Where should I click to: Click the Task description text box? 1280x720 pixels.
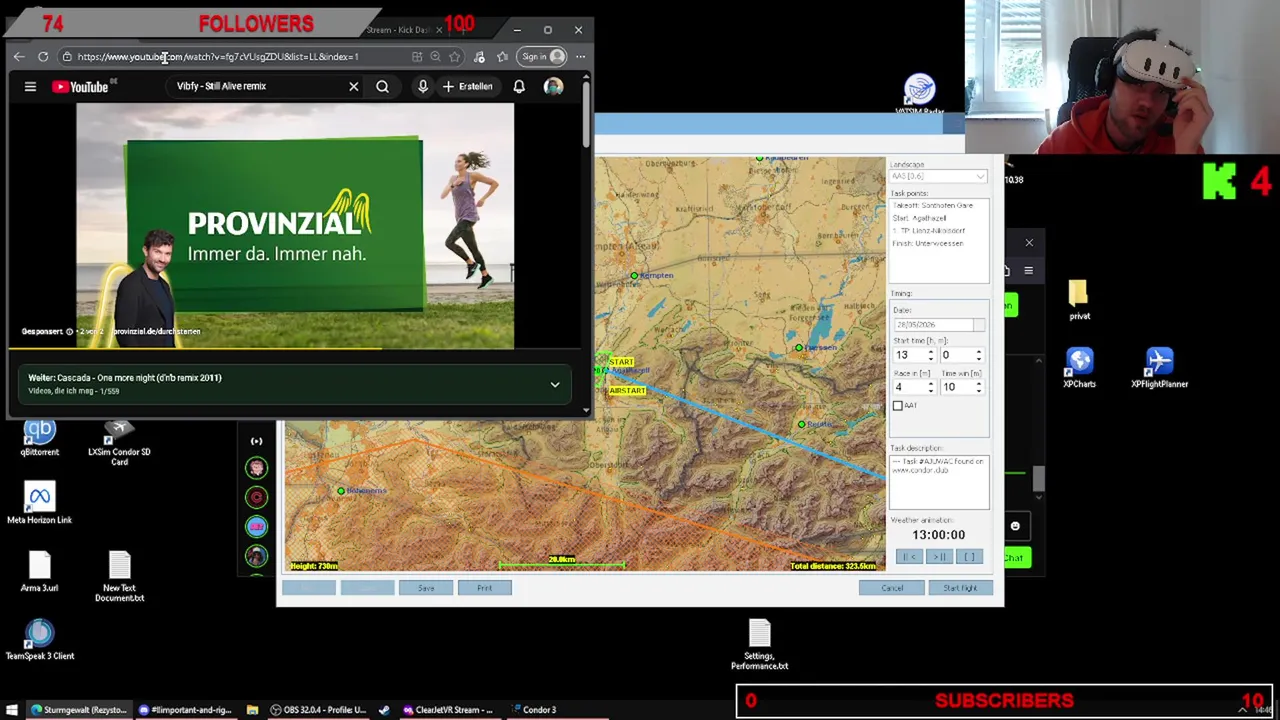coord(939,482)
